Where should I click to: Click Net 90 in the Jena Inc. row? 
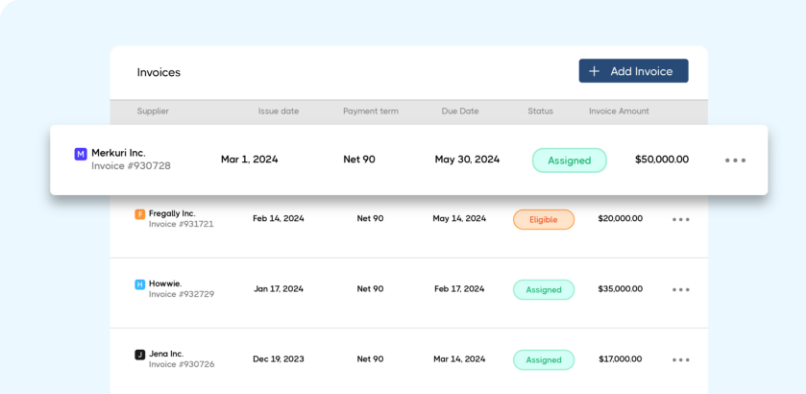[x=370, y=359]
